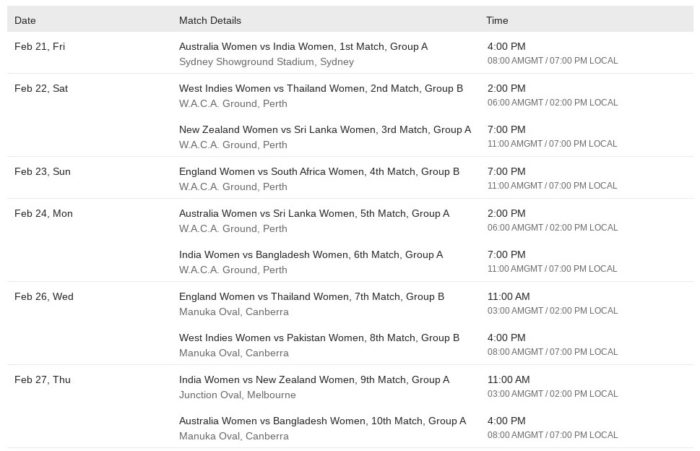Screen dimensions: 700x451
Task: Open Australia vs Bangladesh Women 10th Match
Action: pos(322,421)
